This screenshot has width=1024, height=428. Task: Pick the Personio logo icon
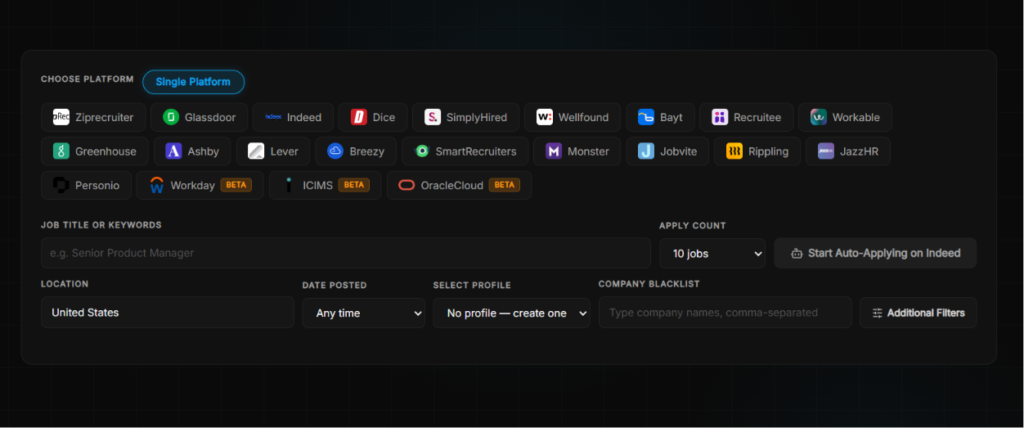pyautogui.click(x=61, y=186)
